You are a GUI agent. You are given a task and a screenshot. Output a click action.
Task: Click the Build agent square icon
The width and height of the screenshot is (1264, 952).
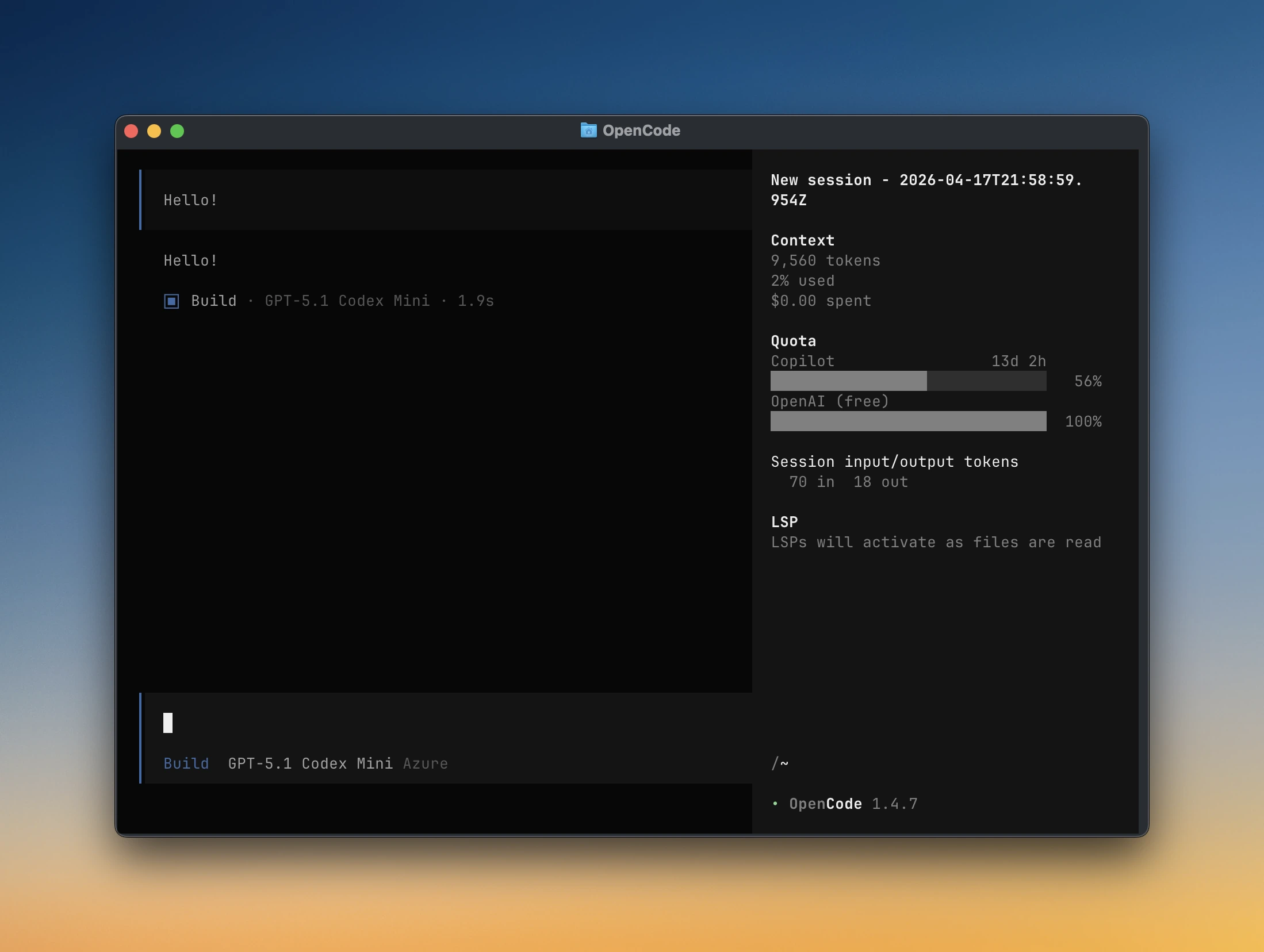coord(171,301)
